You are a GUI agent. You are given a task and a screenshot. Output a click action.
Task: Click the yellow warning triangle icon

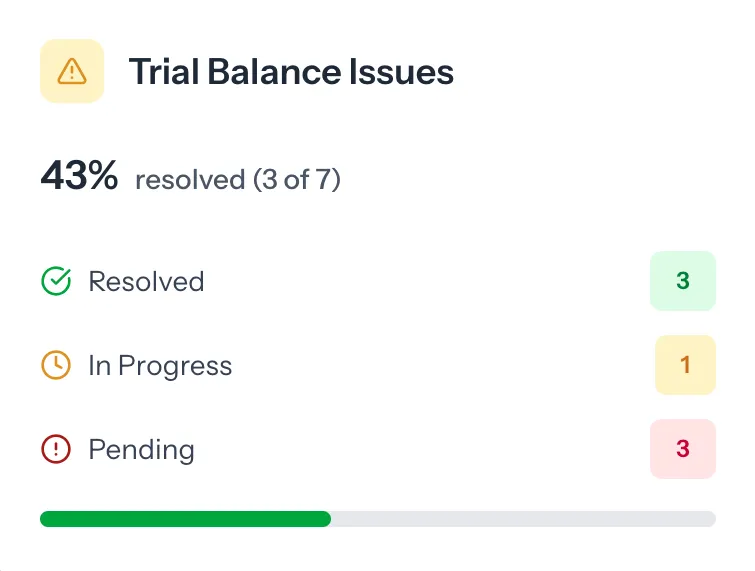[72, 71]
